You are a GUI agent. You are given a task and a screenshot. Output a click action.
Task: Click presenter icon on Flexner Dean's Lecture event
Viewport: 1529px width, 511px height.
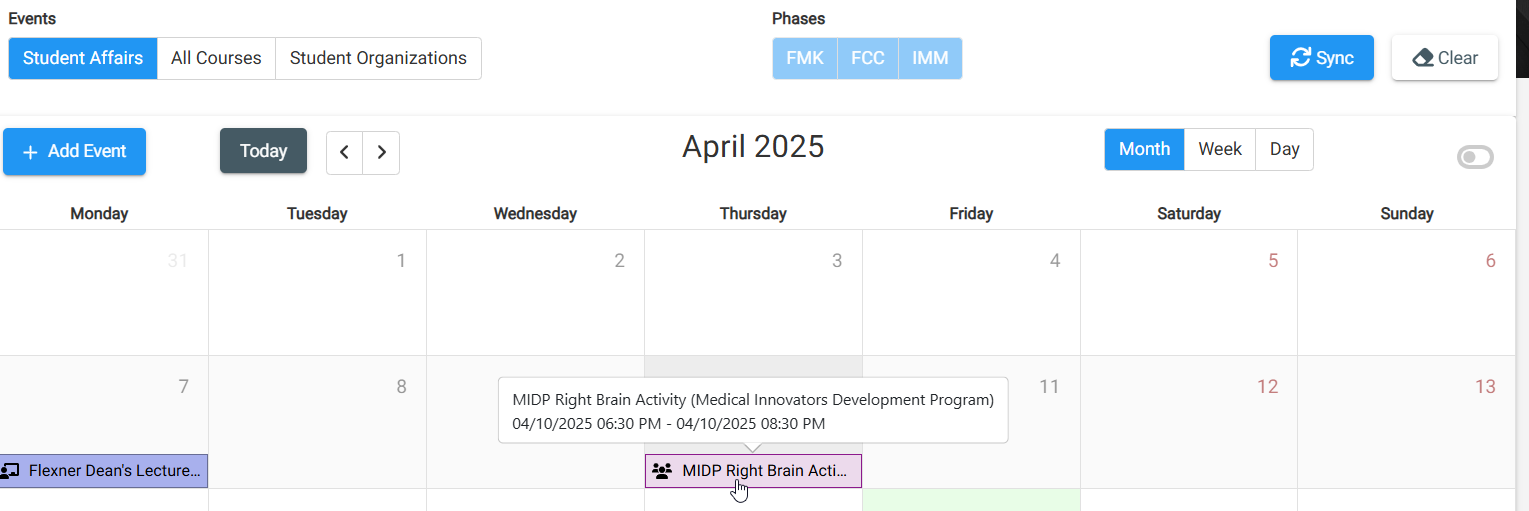click(11, 471)
